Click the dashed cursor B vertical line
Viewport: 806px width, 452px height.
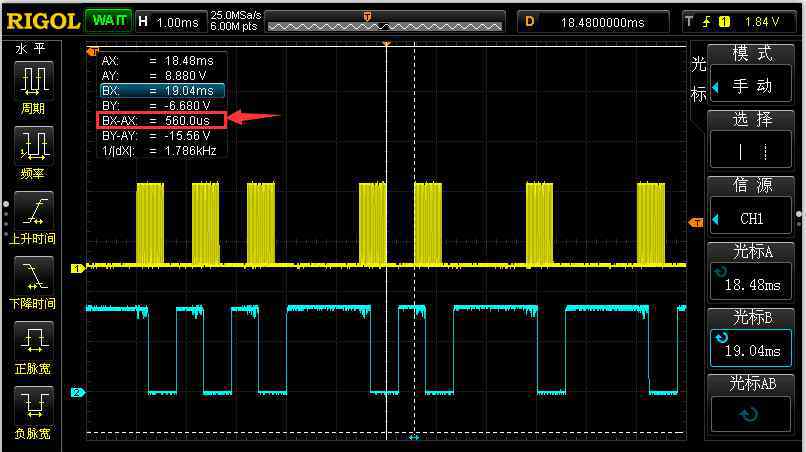(x=415, y=242)
